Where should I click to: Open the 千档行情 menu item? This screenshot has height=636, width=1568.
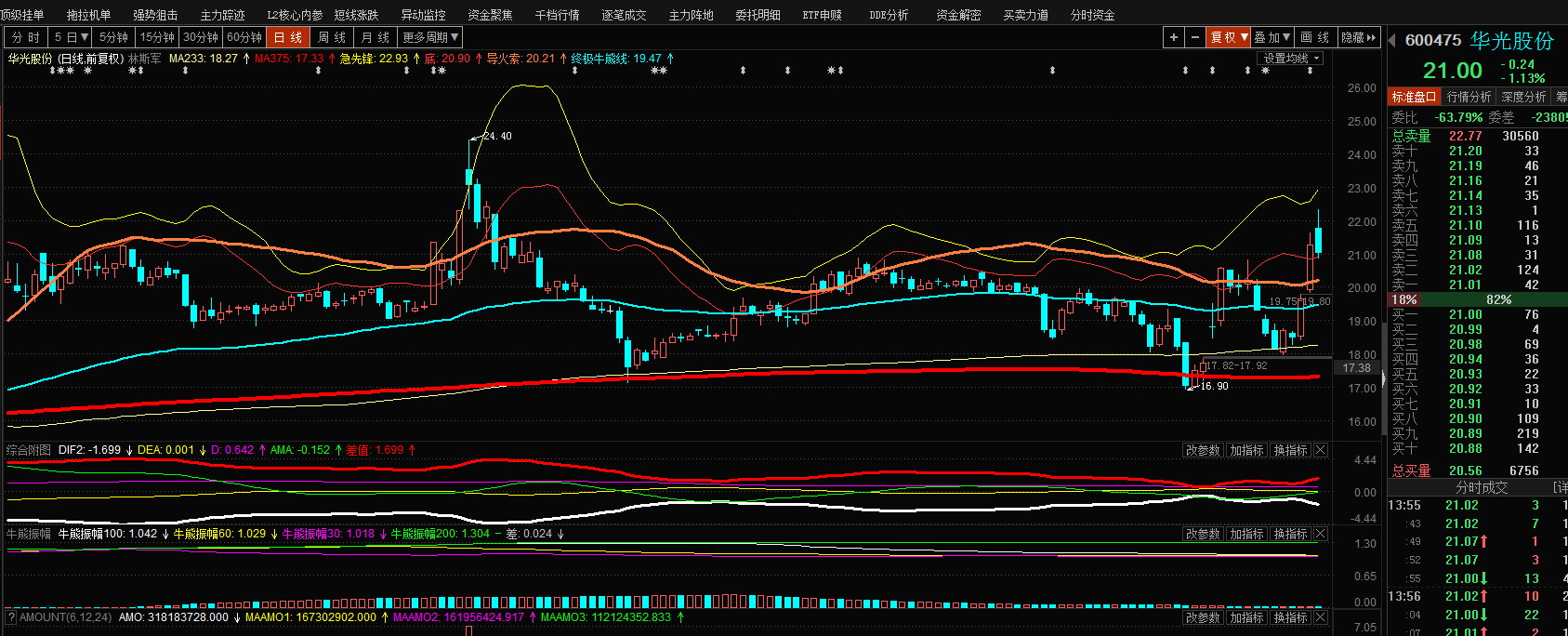(x=558, y=15)
